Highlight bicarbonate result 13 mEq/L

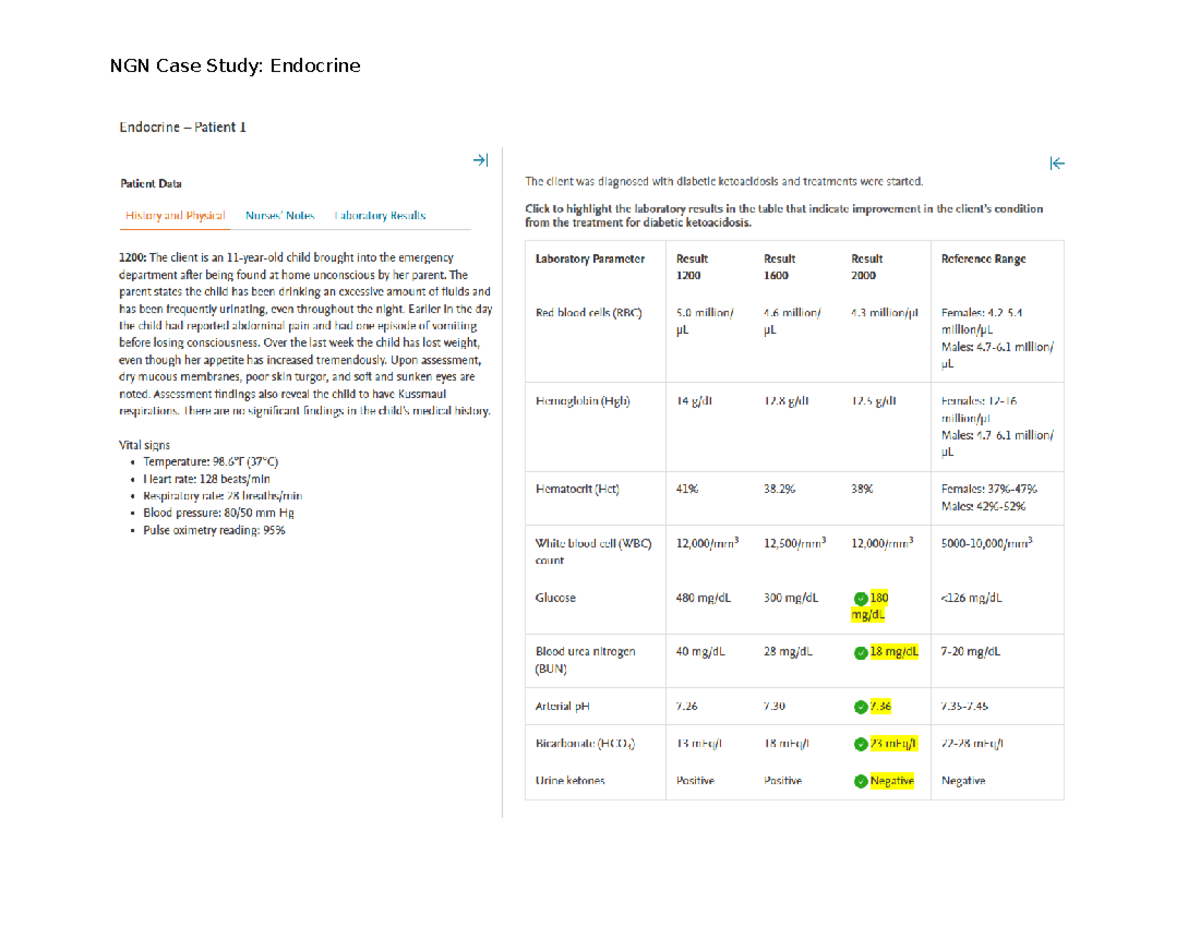point(701,744)
